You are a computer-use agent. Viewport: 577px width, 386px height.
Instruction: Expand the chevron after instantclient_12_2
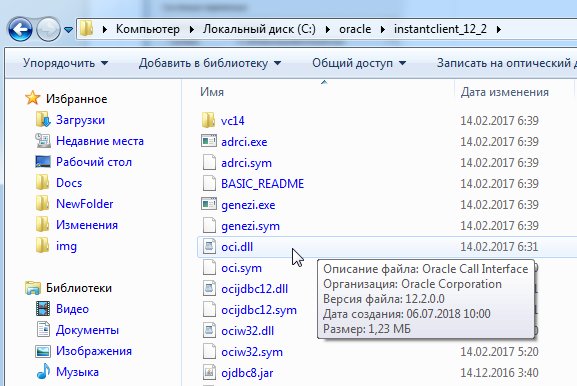pyautogui.click(x=499, y=29)
